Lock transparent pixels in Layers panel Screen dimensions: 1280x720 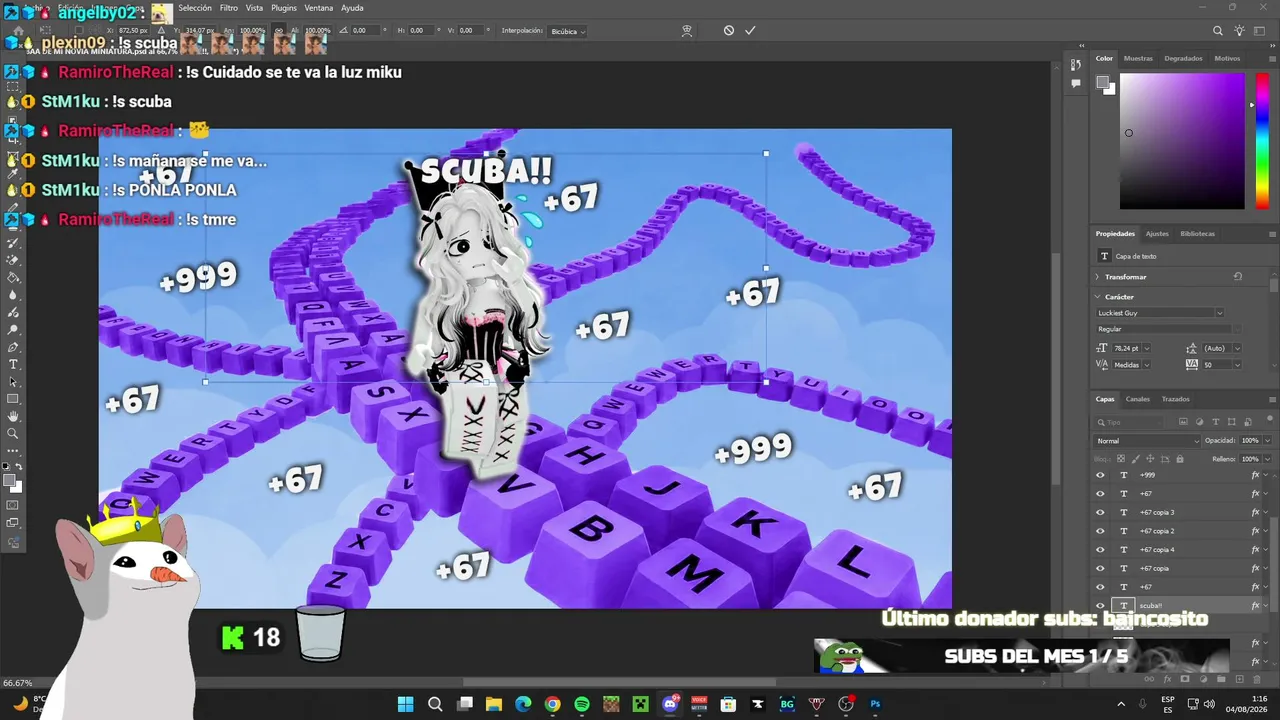[1120, 459]
